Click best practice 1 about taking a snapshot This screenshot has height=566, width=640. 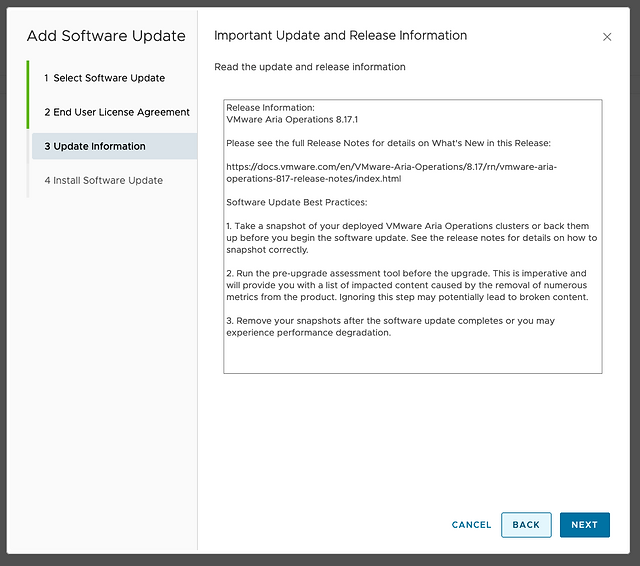point(411,238)
